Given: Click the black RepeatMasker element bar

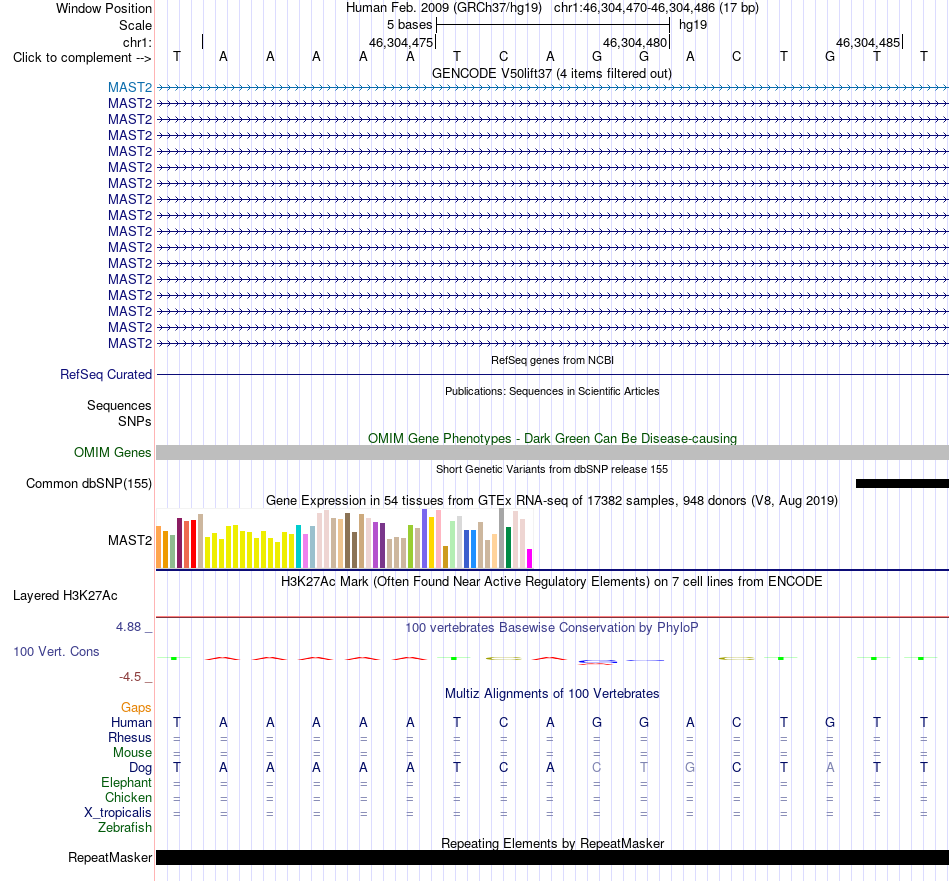Looking at the screenshot, I should point(553,857).
